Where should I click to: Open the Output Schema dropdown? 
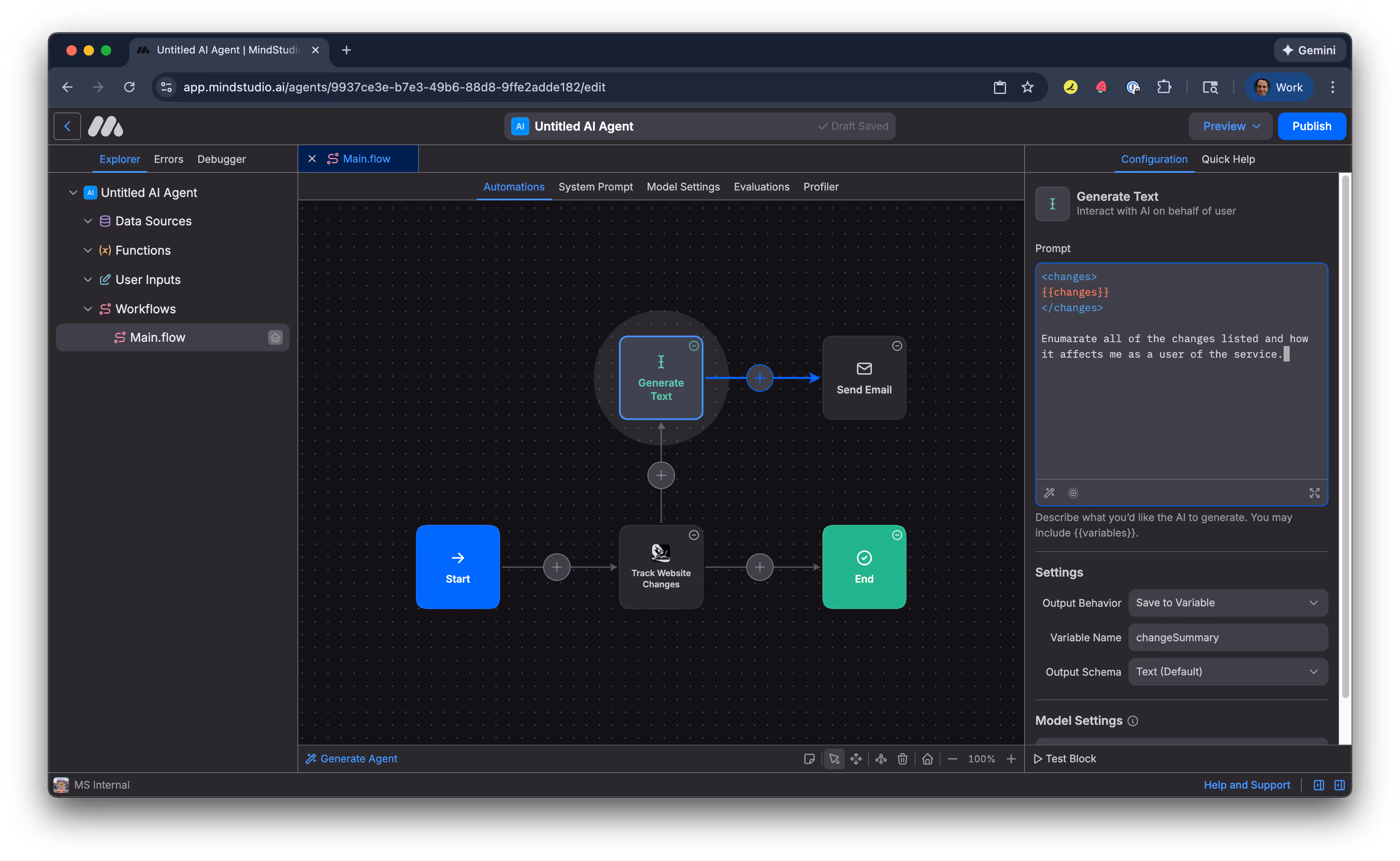coord(1228,671)
